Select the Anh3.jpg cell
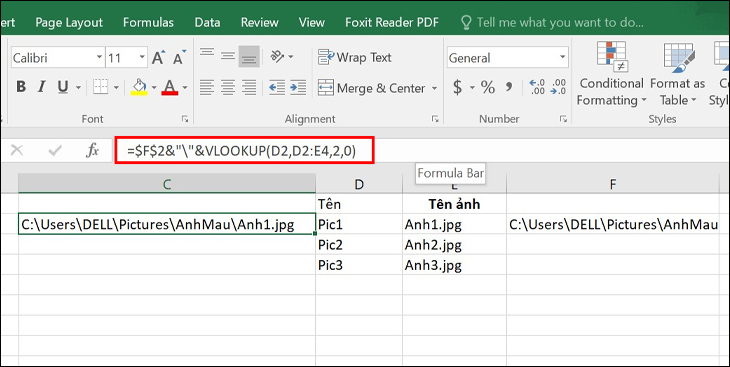Viewport: 730px width, 367px height. (x=454, y=265)
